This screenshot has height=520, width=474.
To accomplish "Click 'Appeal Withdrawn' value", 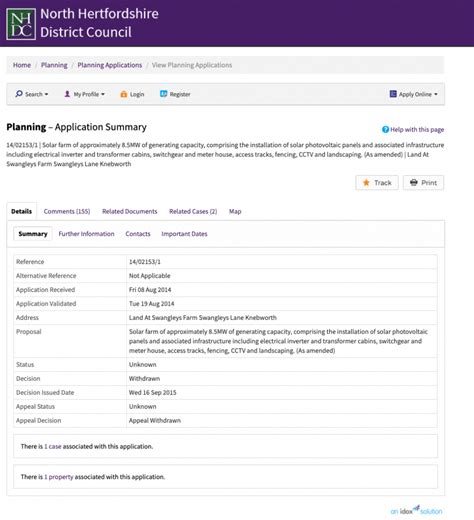I will [x=155, y=421].
